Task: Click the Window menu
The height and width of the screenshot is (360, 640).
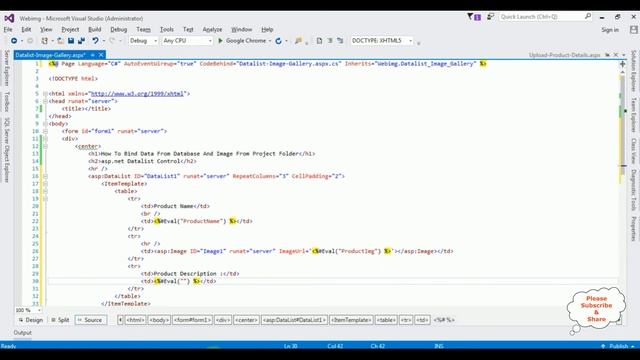Action: click(x=242, y=30)
